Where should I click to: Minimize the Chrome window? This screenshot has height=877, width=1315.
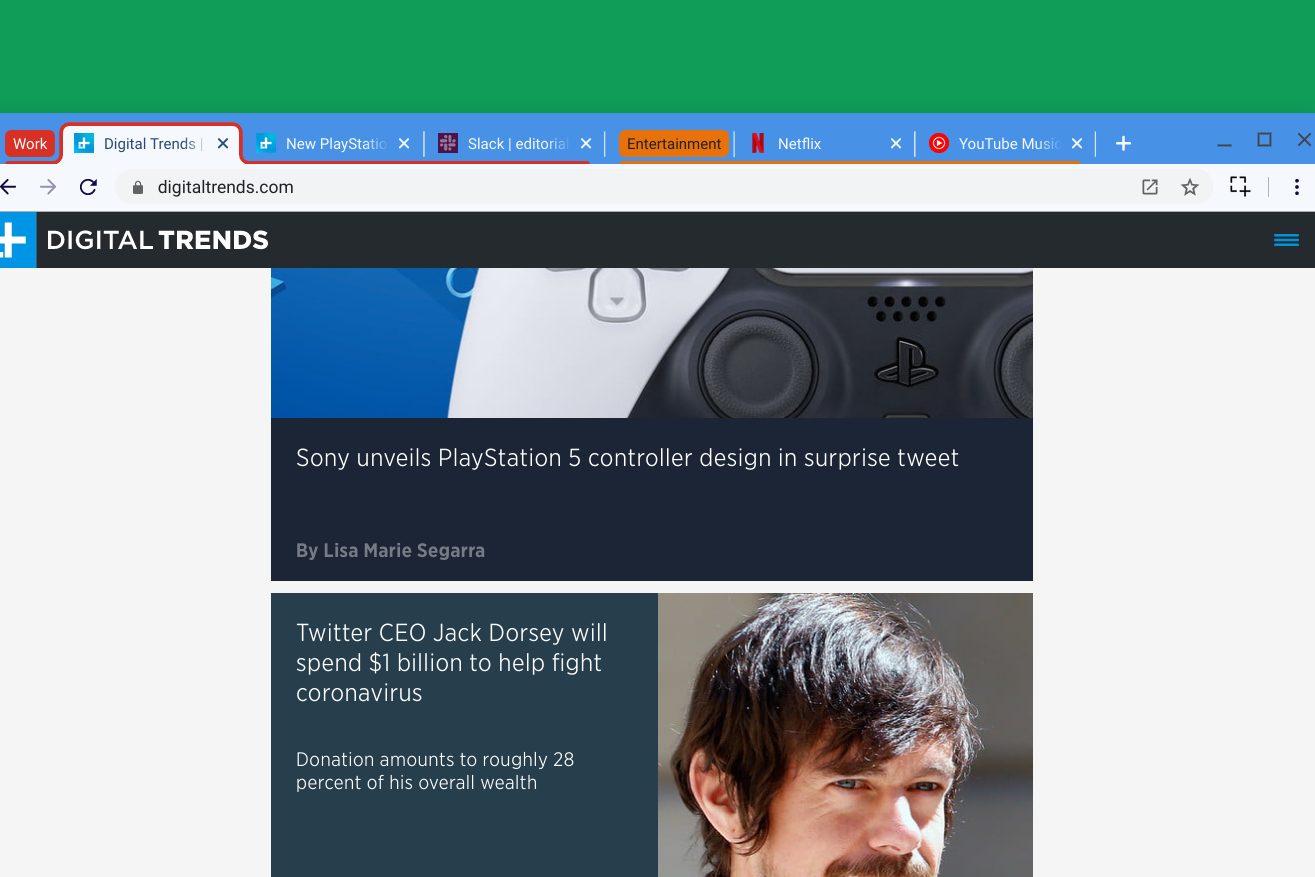pyautogui.click(x=1224, y=144)
